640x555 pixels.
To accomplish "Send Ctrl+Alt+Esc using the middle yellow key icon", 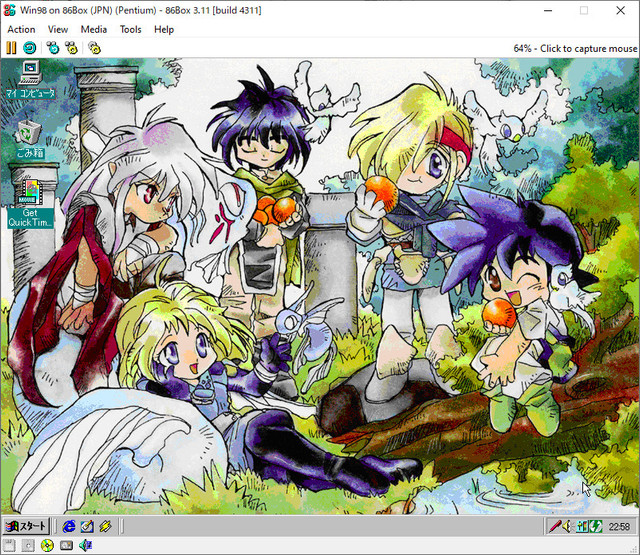I will tap(71, 48).
